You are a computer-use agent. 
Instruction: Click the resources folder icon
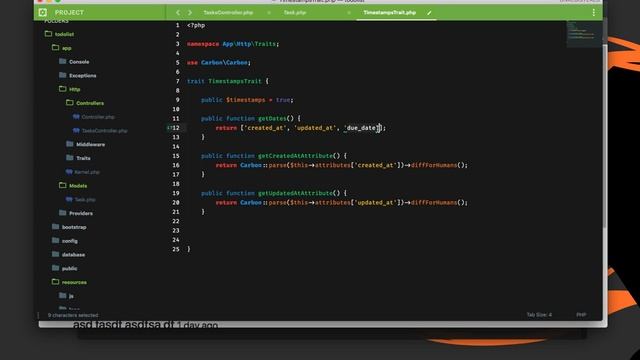coord(56,282)
